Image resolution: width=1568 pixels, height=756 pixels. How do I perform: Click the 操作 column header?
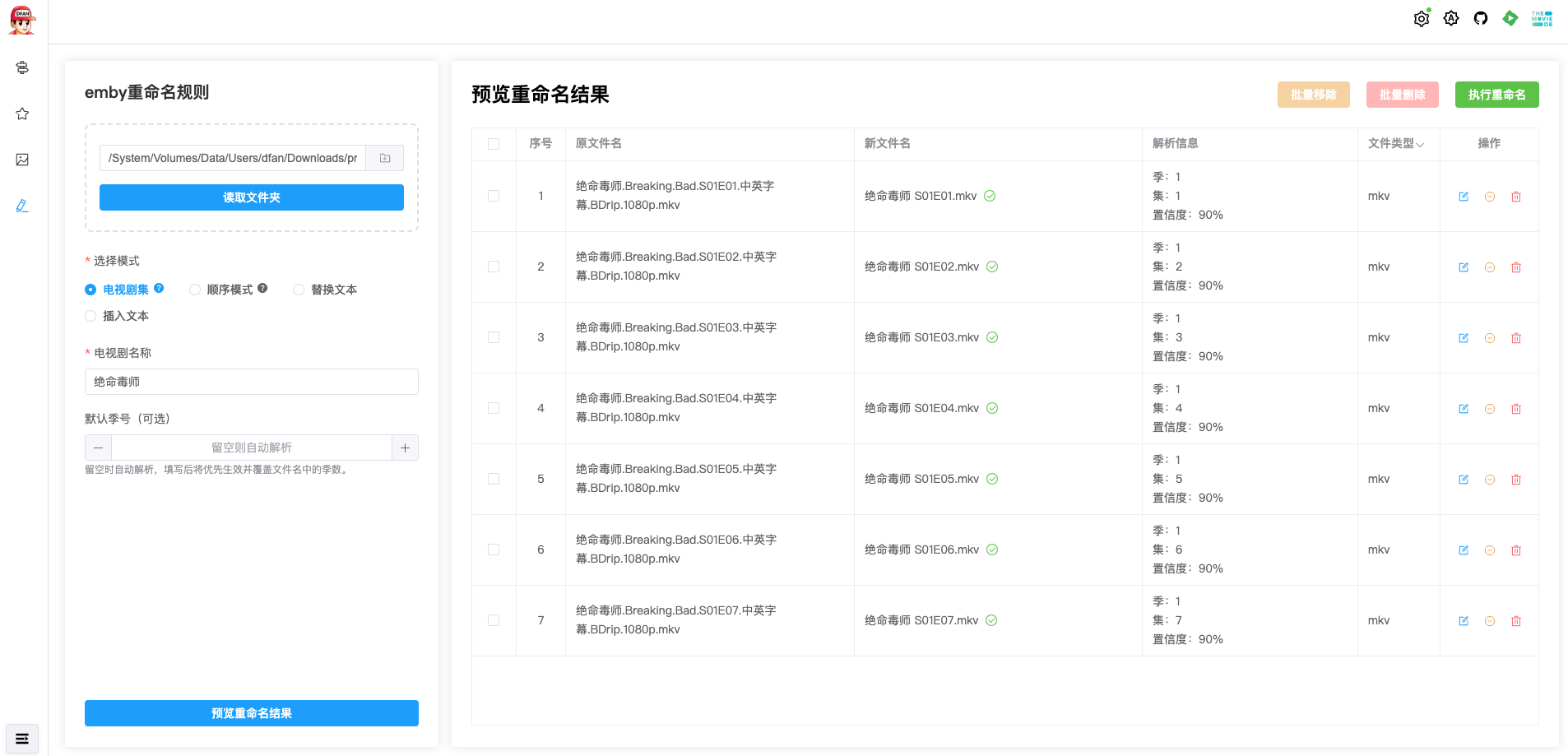[1489, 143]
